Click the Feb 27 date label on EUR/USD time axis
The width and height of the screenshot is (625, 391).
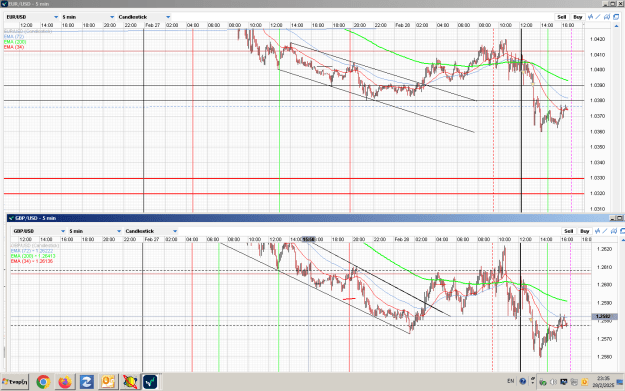click(153, 25)
